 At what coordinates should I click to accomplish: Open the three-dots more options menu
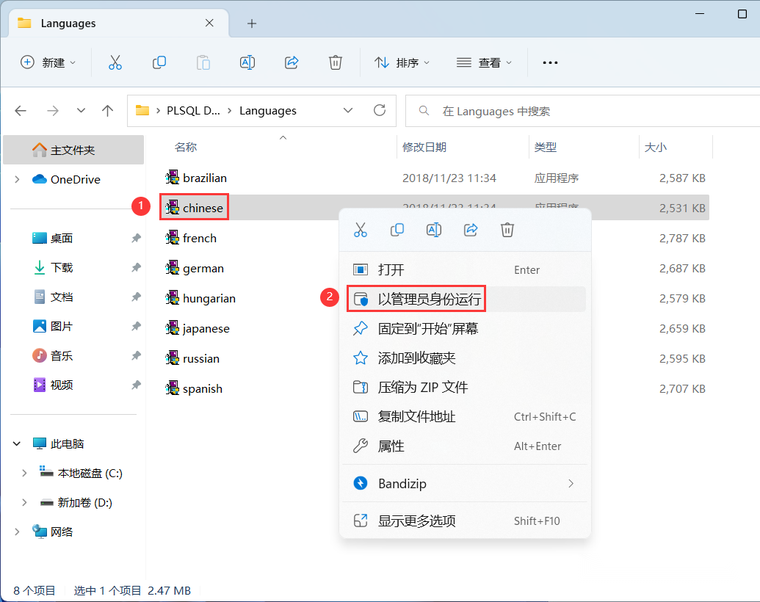pyautogui.click(x=550, y=63)
